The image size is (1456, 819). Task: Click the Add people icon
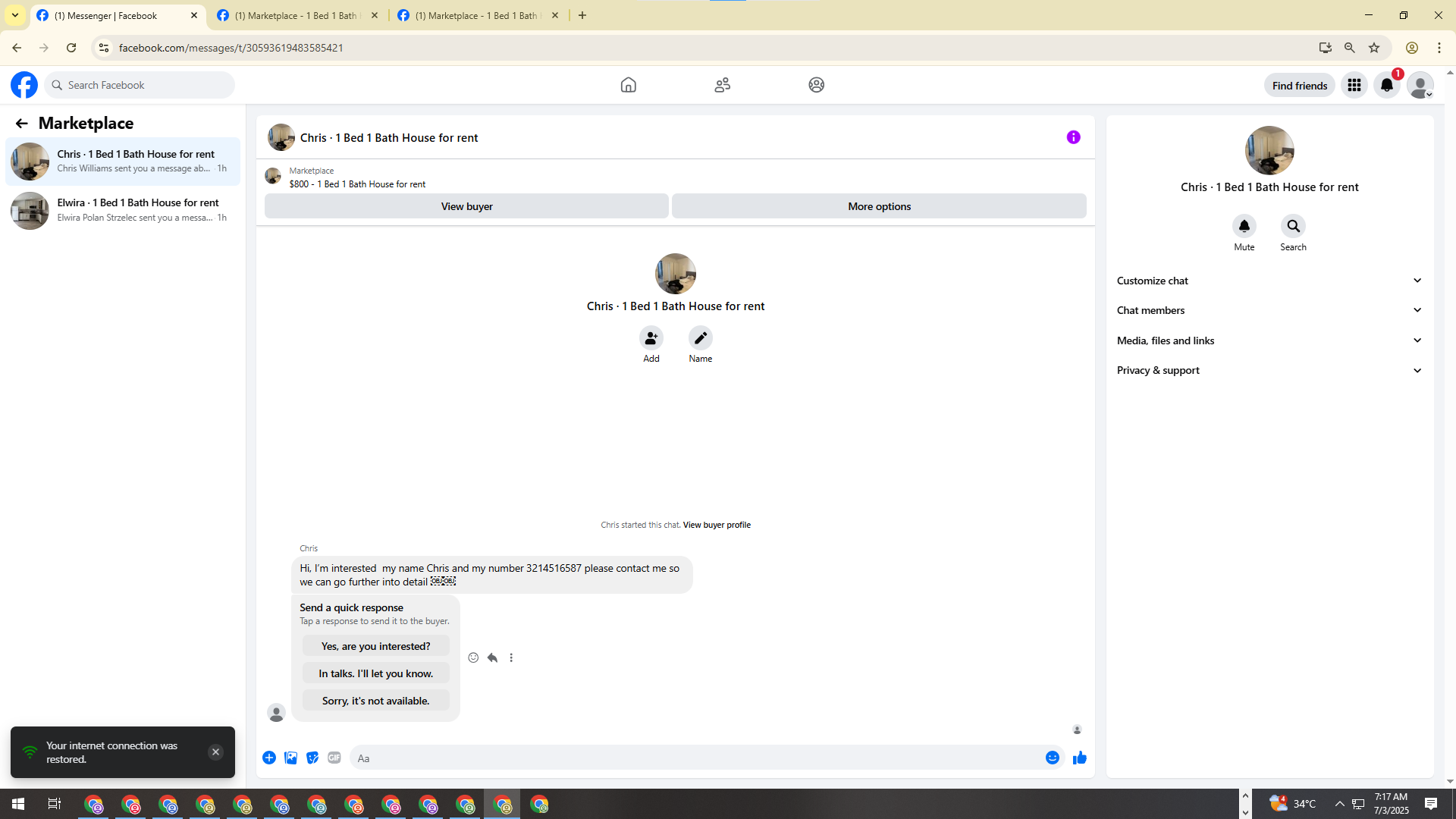(x=651, y=338)
